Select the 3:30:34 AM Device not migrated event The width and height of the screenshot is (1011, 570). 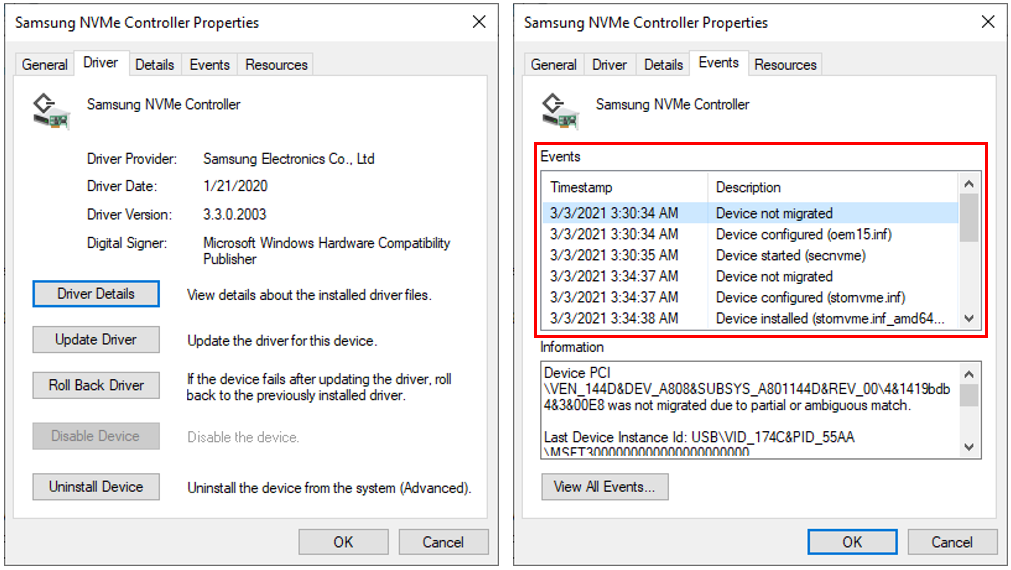[751, 213]
